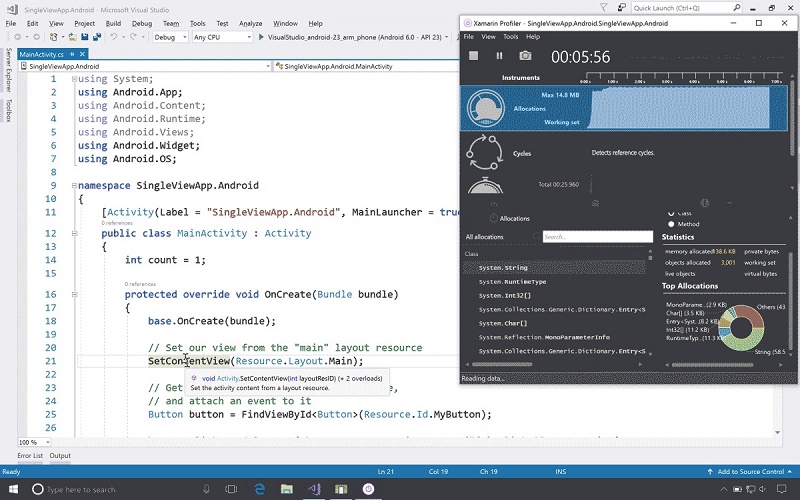
Task: Open the Undo history dropdown arrow
Action: [x=123, y=37]
